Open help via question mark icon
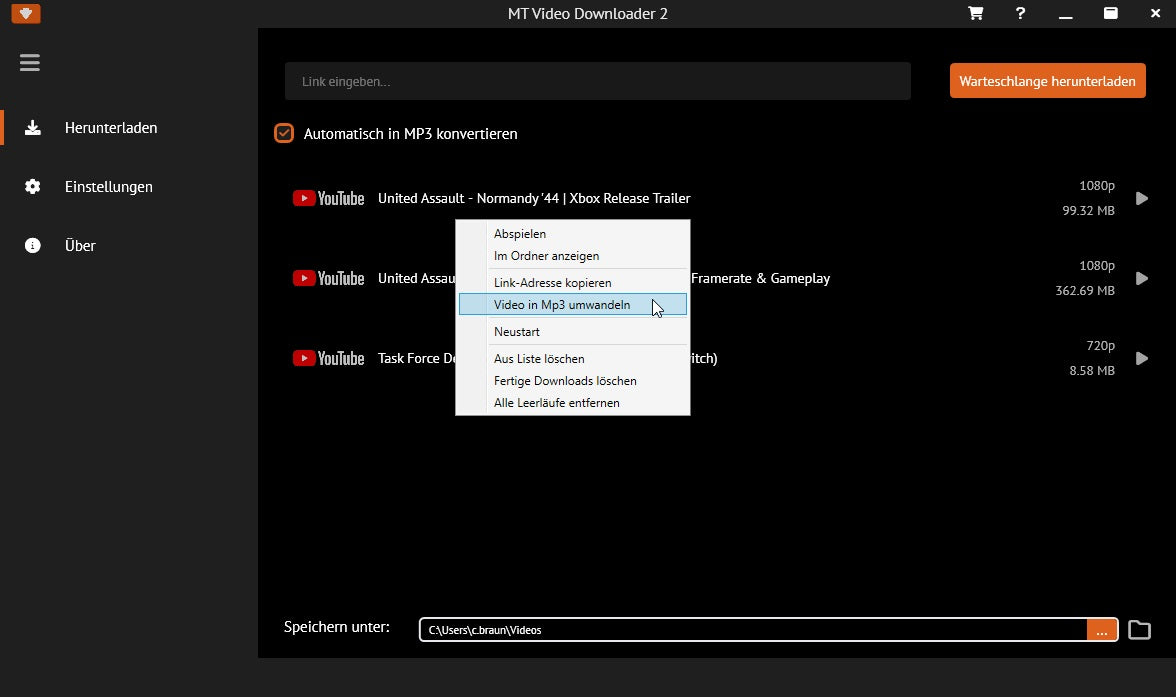The image size is (1176, 697). click(x=1020, y=13)
